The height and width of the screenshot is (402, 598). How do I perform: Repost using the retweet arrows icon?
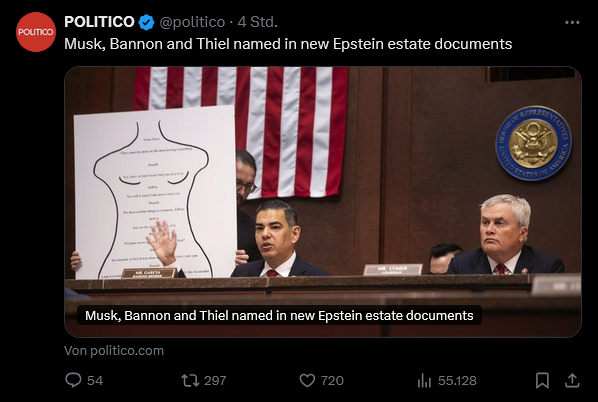point(190,380)
